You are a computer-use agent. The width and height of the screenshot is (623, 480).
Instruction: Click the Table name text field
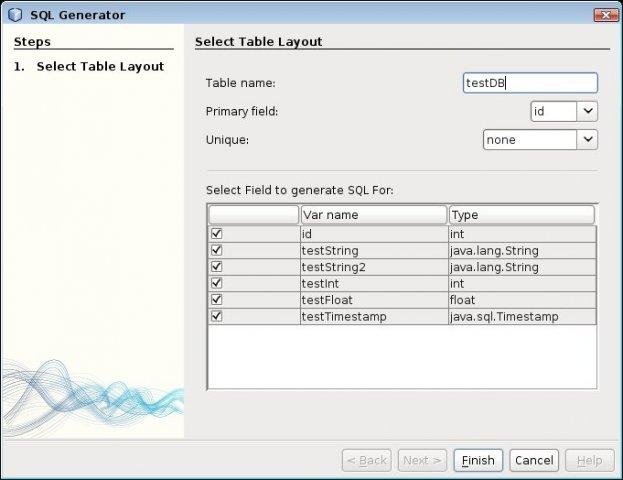coord(530,83)
